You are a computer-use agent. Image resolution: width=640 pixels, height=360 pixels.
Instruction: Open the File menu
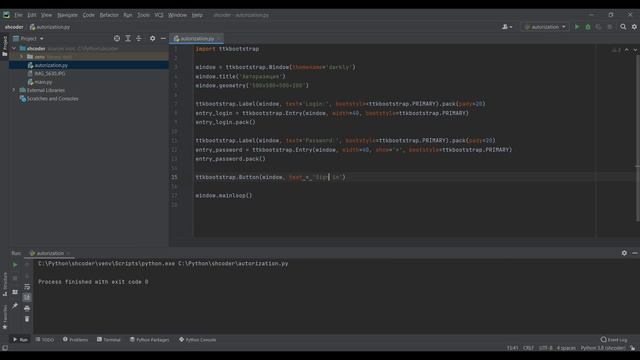click(19, 15)
